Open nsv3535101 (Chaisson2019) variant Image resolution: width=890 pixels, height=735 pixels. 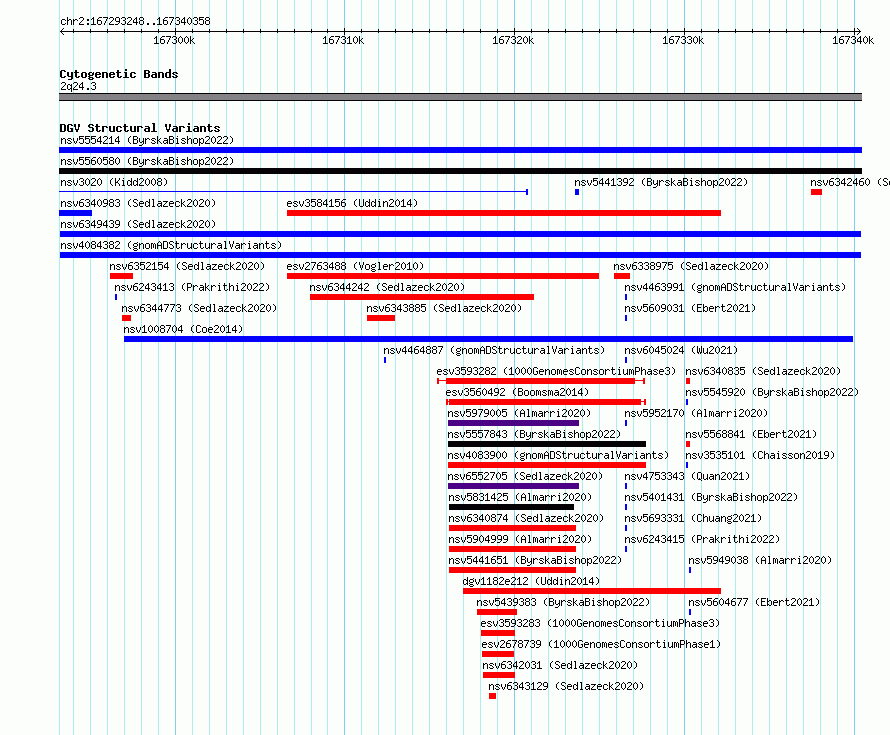coord(761,455)
